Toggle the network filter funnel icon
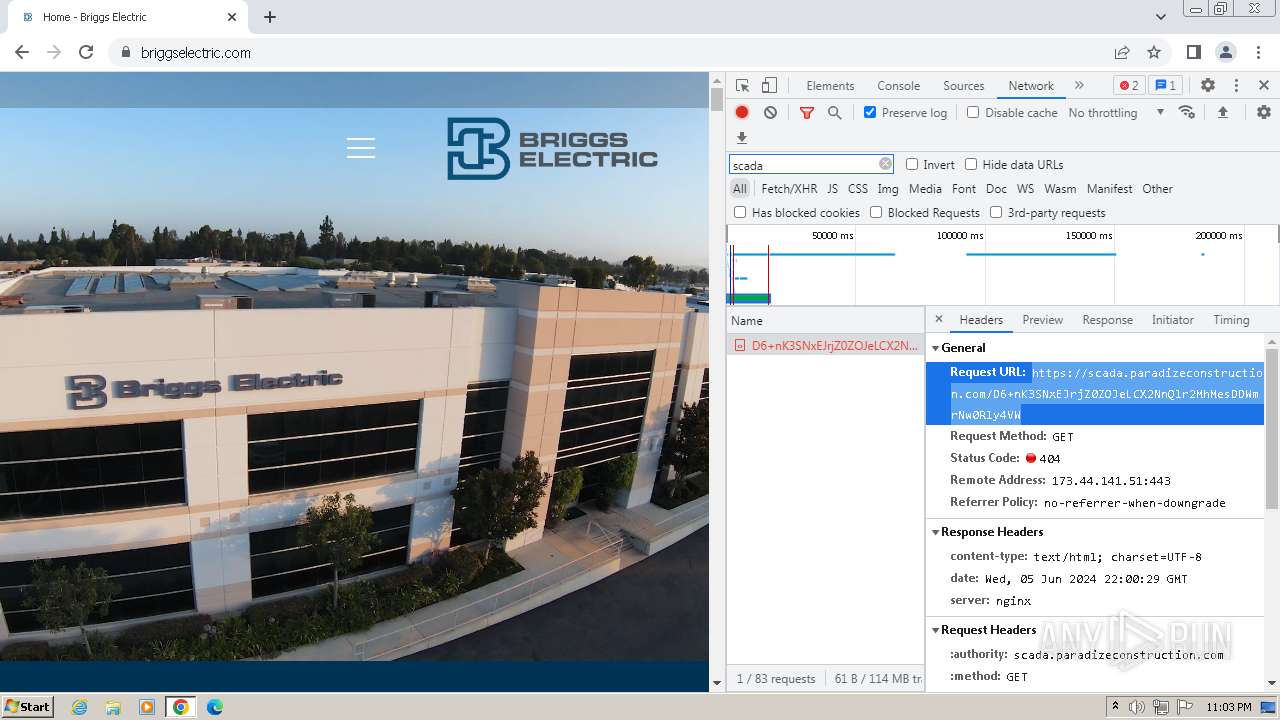1280x720 pixels. [x=807, y=113]
